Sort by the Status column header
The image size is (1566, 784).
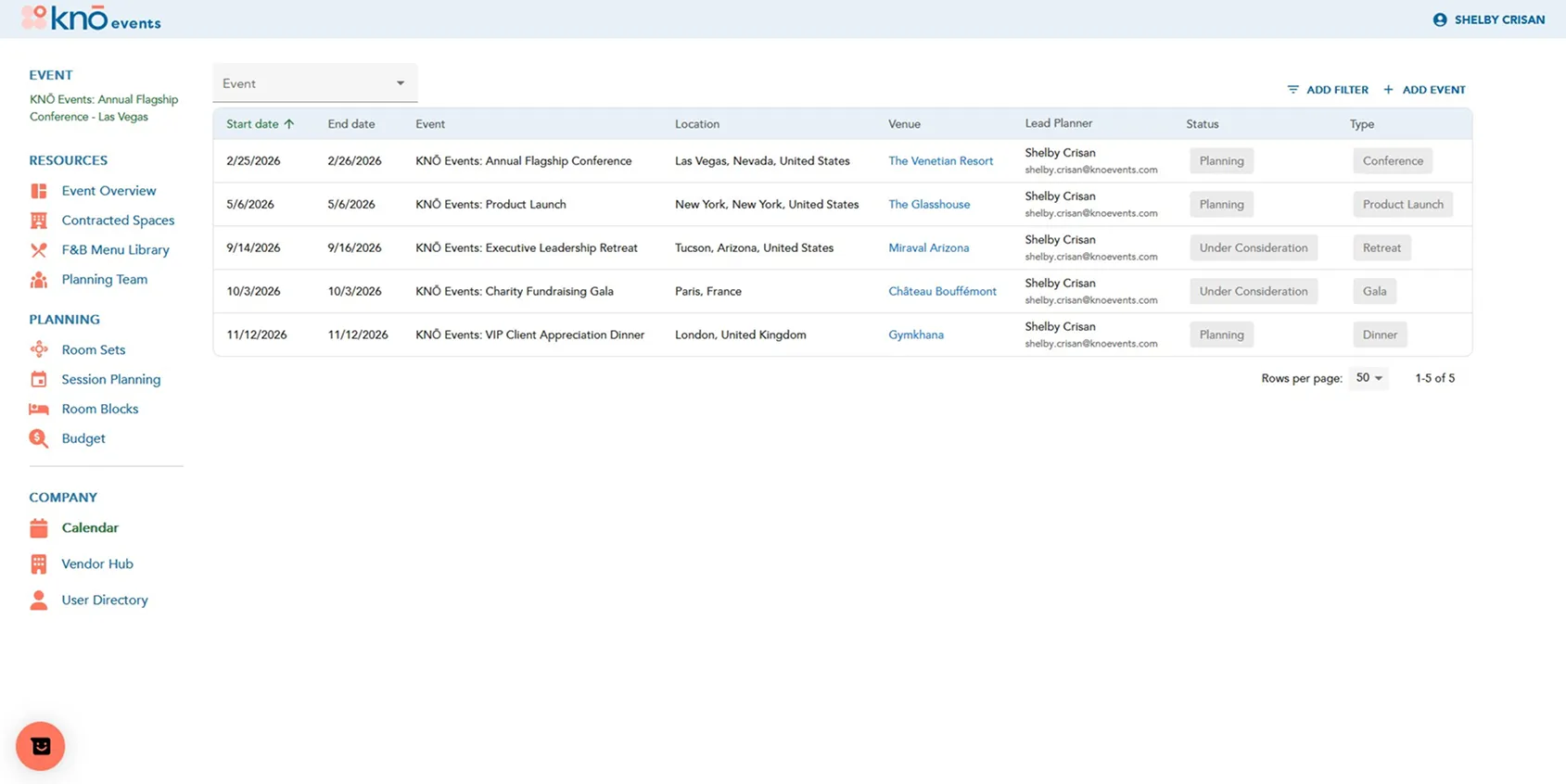[1203, 124]
